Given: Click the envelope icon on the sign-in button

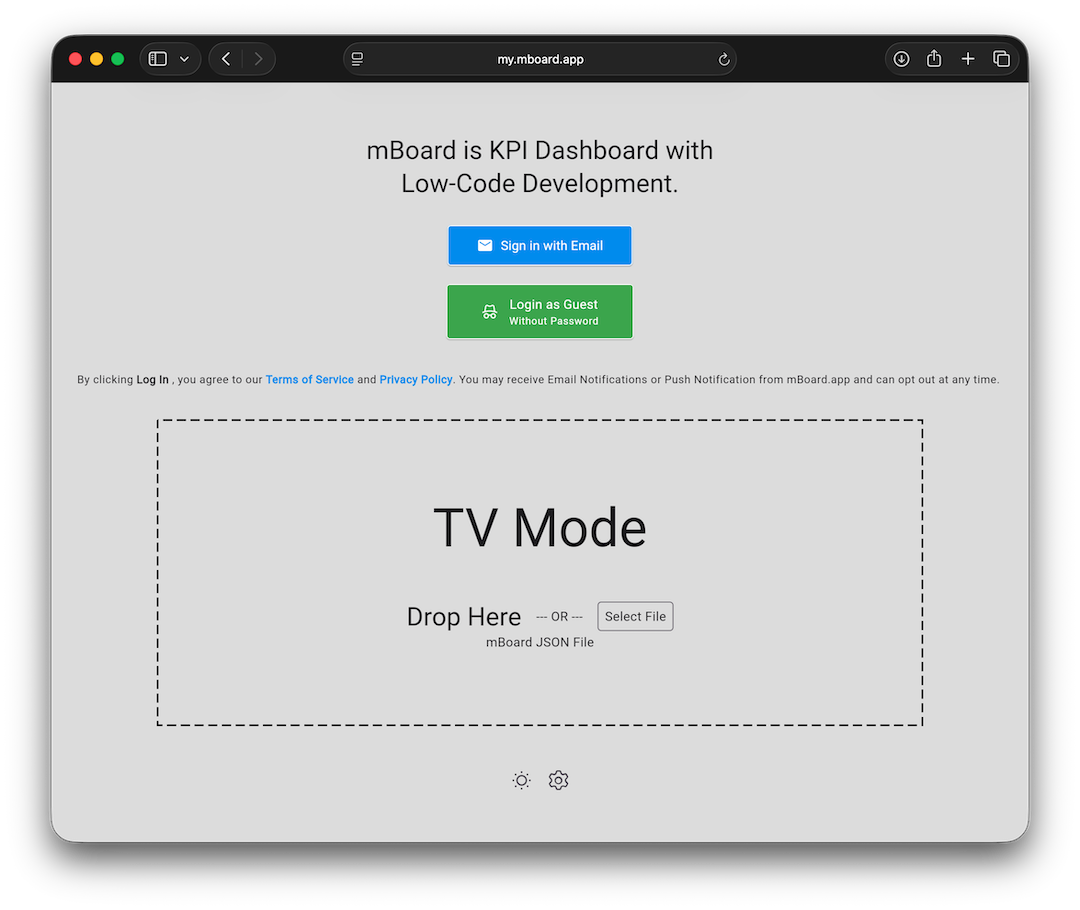Looking at the screenshot, I should [484, 245].
